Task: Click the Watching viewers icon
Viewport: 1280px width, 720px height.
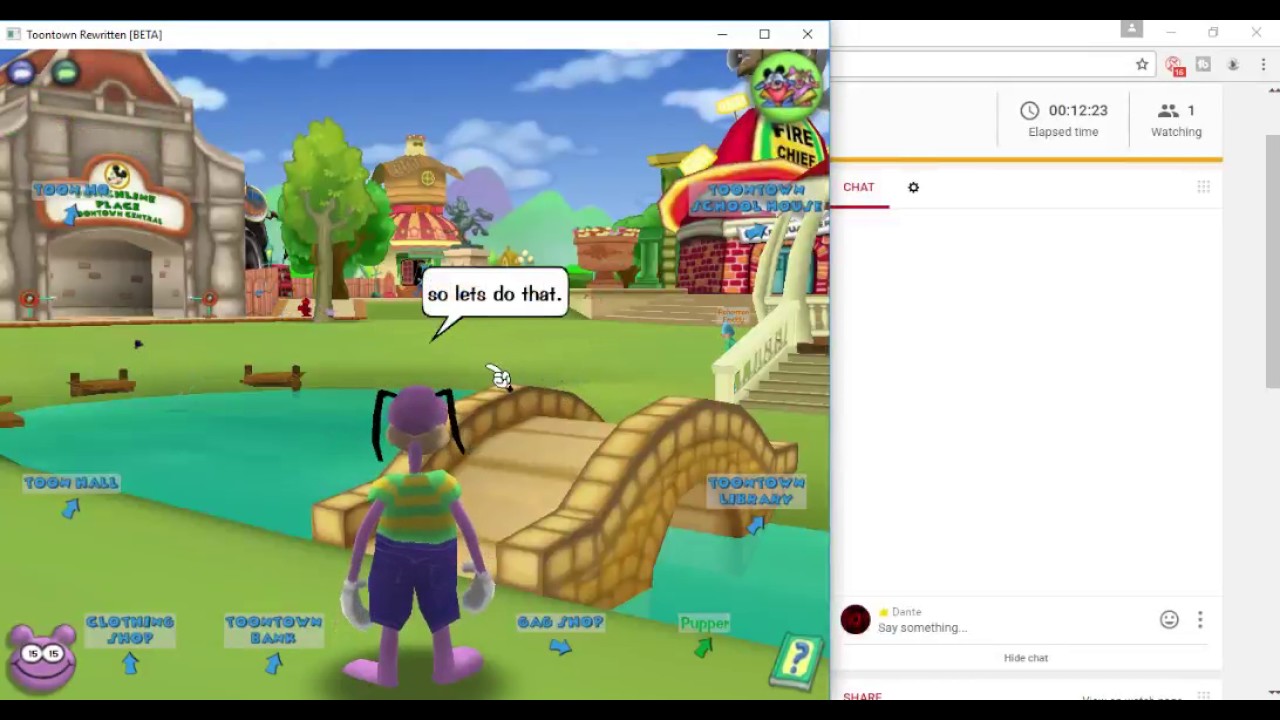Action: click(x=1167, y=110)
